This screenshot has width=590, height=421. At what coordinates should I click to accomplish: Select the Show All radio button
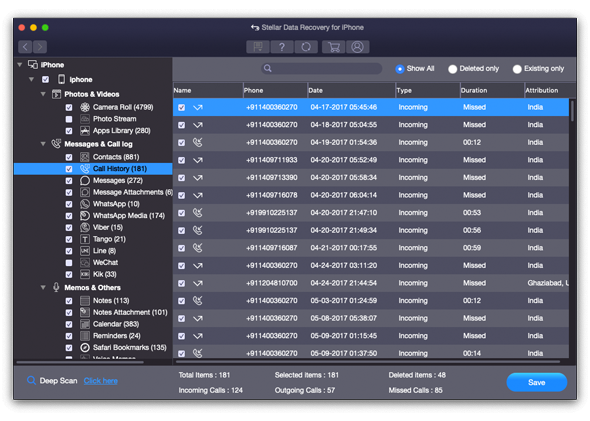(x=400, y=69)
